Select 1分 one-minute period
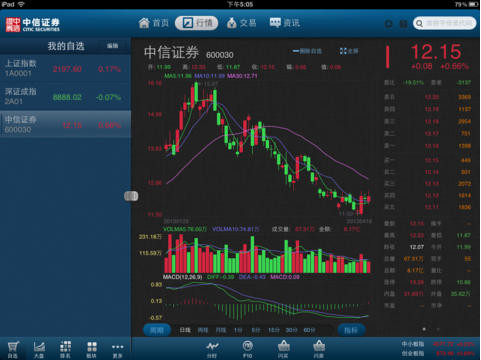 point(238,330)
